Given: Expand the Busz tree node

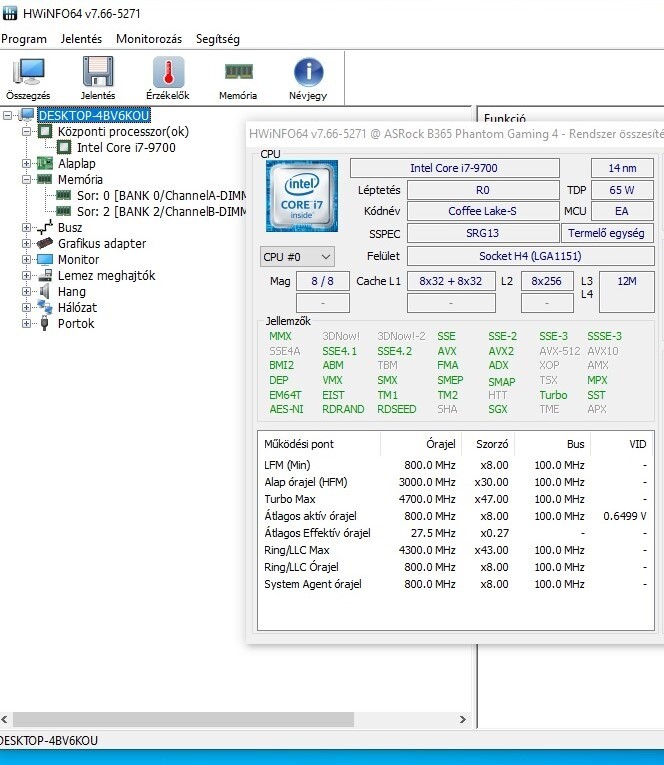Looking at the screenshot, I should (x=26, y=227).
